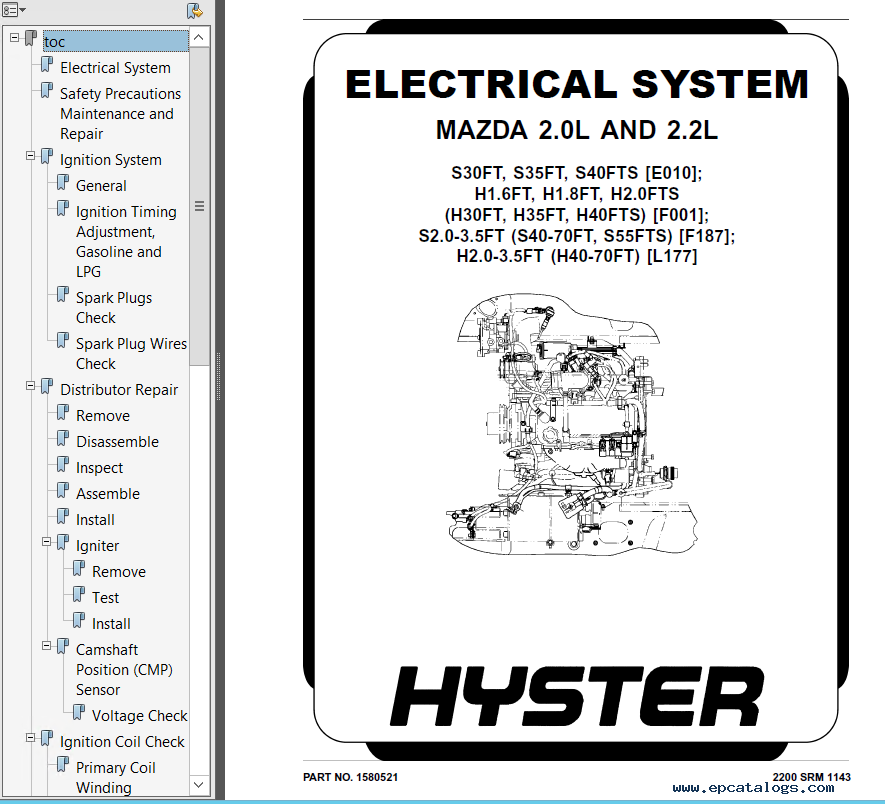The width and height of the screenshot is (885, 804).
Task: Open the Electrical System bookmark
Action: pos(115,68)
